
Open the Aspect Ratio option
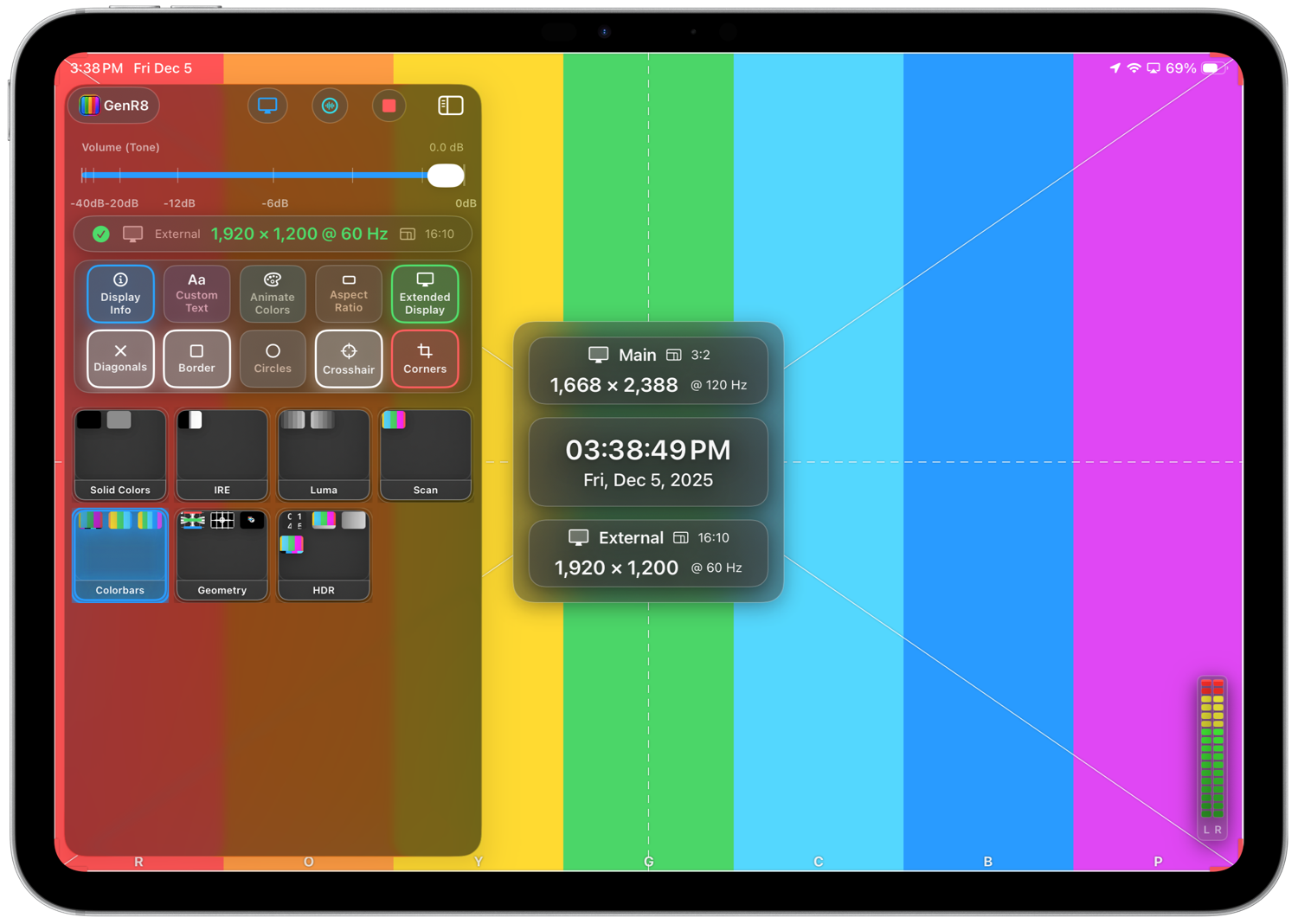coord(349,294)
